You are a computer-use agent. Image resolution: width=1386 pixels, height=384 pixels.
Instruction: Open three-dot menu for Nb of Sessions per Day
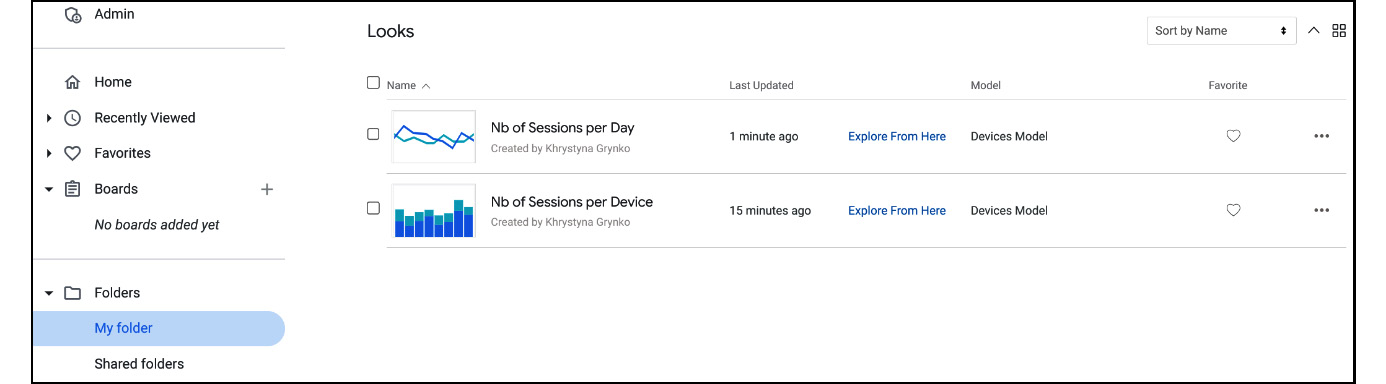1321,136
